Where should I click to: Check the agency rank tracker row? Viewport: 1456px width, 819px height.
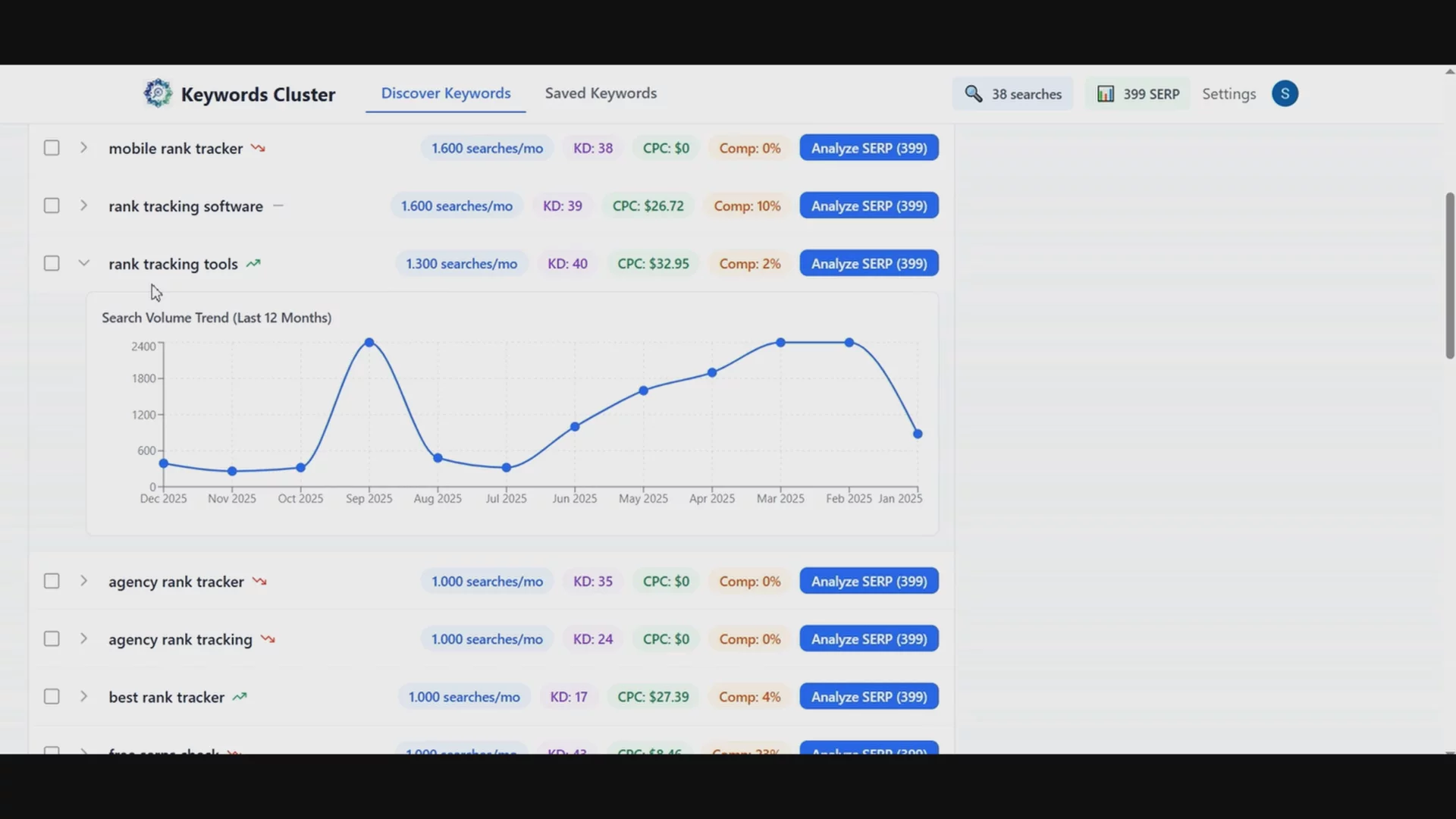point(52,581)
